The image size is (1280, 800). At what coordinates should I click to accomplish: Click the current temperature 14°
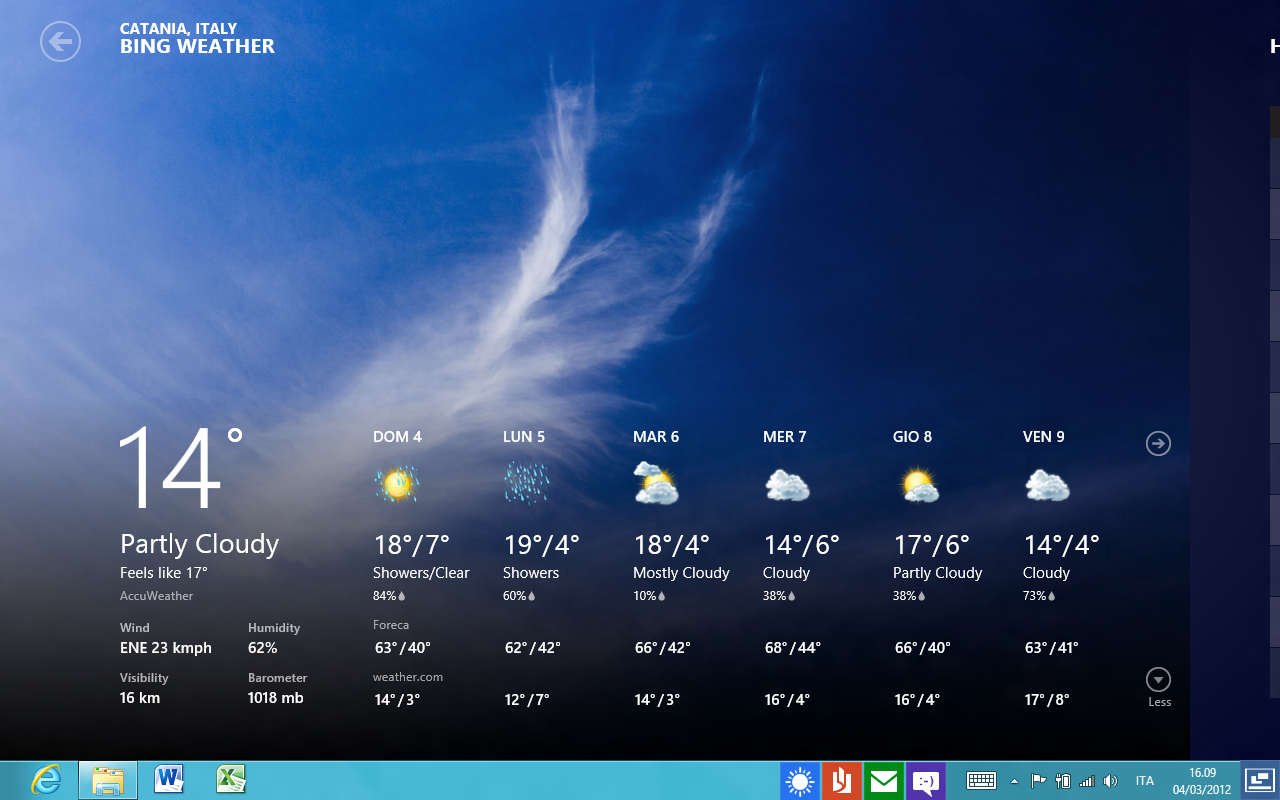[x=181, y=468]
